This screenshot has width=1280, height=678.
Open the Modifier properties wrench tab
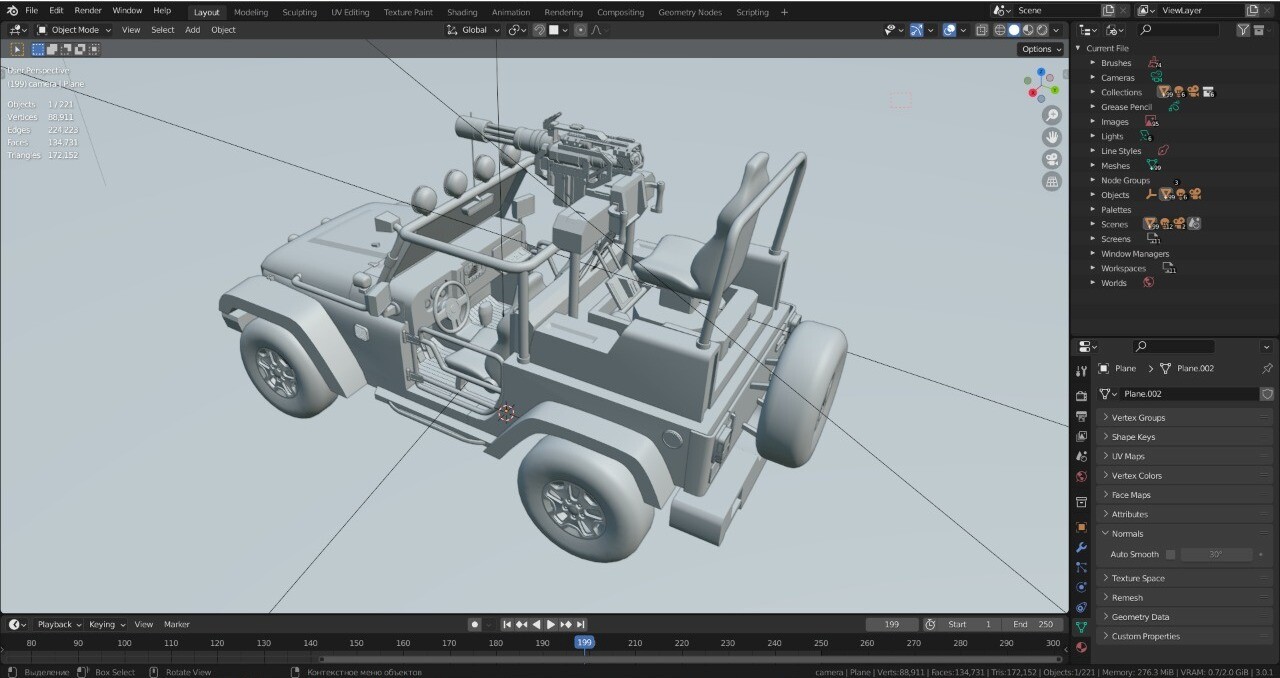(x=1081, y=548)
